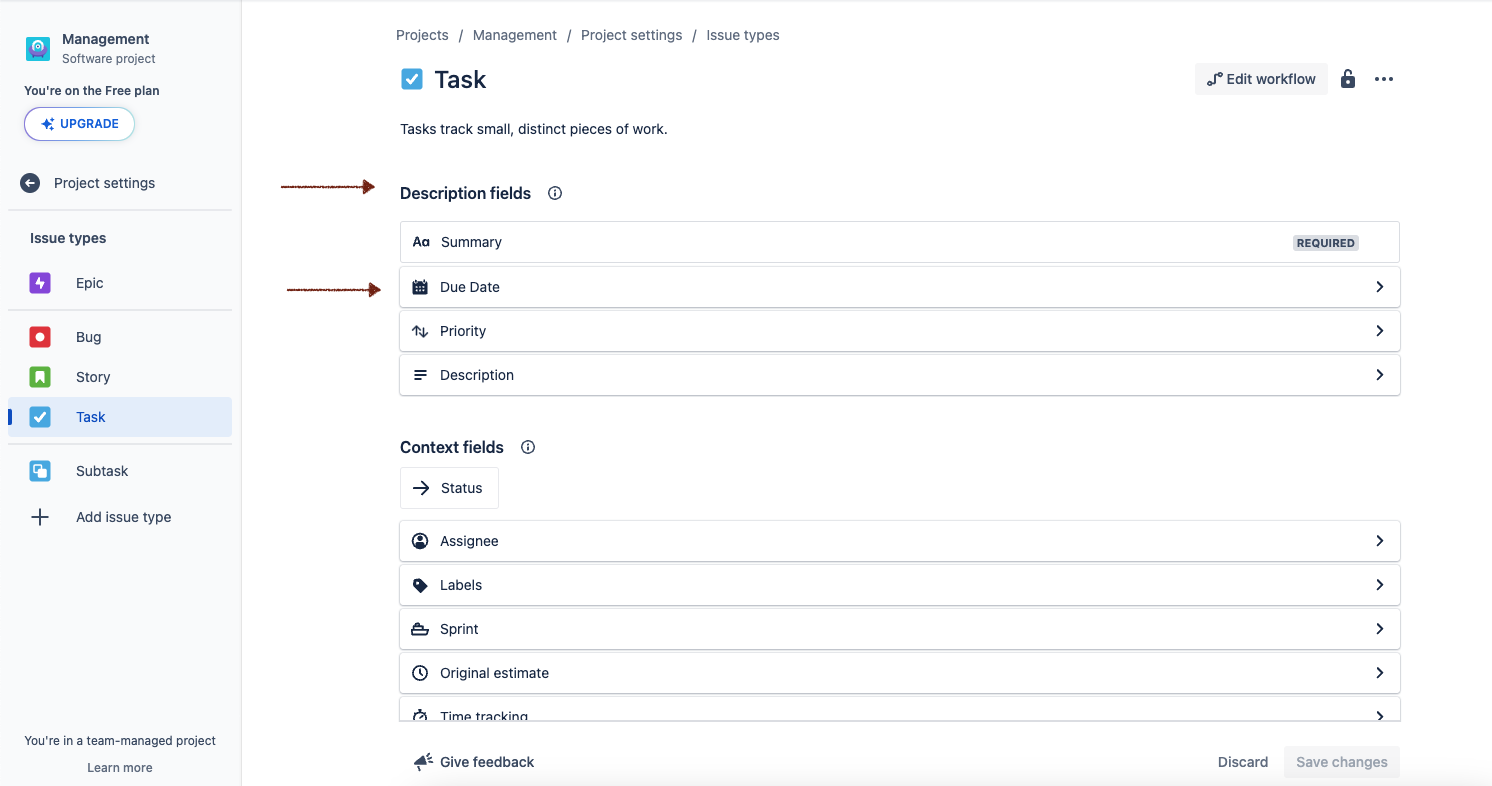Click the back arrow beside Project settings

pos(29,183)
